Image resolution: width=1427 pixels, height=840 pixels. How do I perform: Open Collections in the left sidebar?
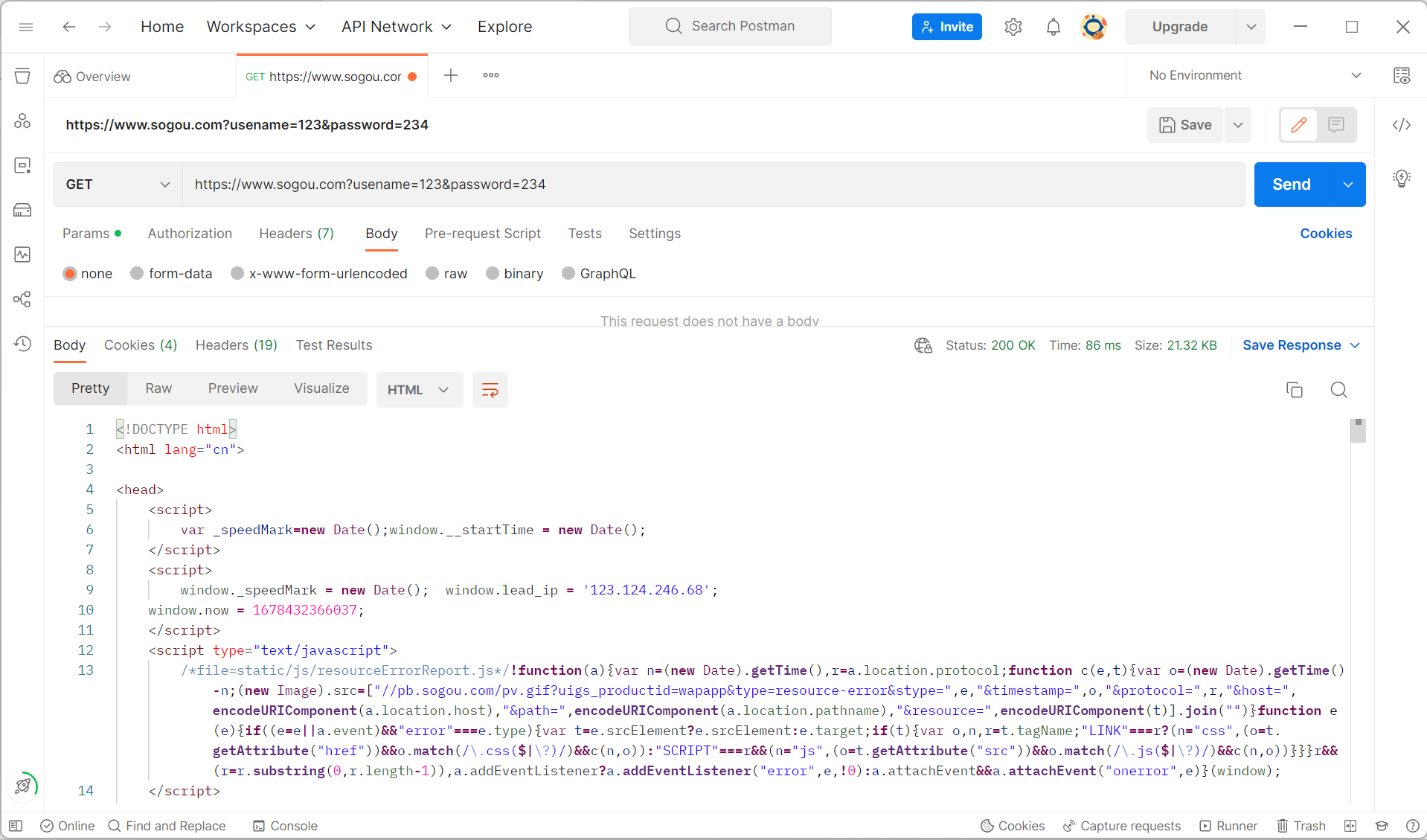[22, 76]
